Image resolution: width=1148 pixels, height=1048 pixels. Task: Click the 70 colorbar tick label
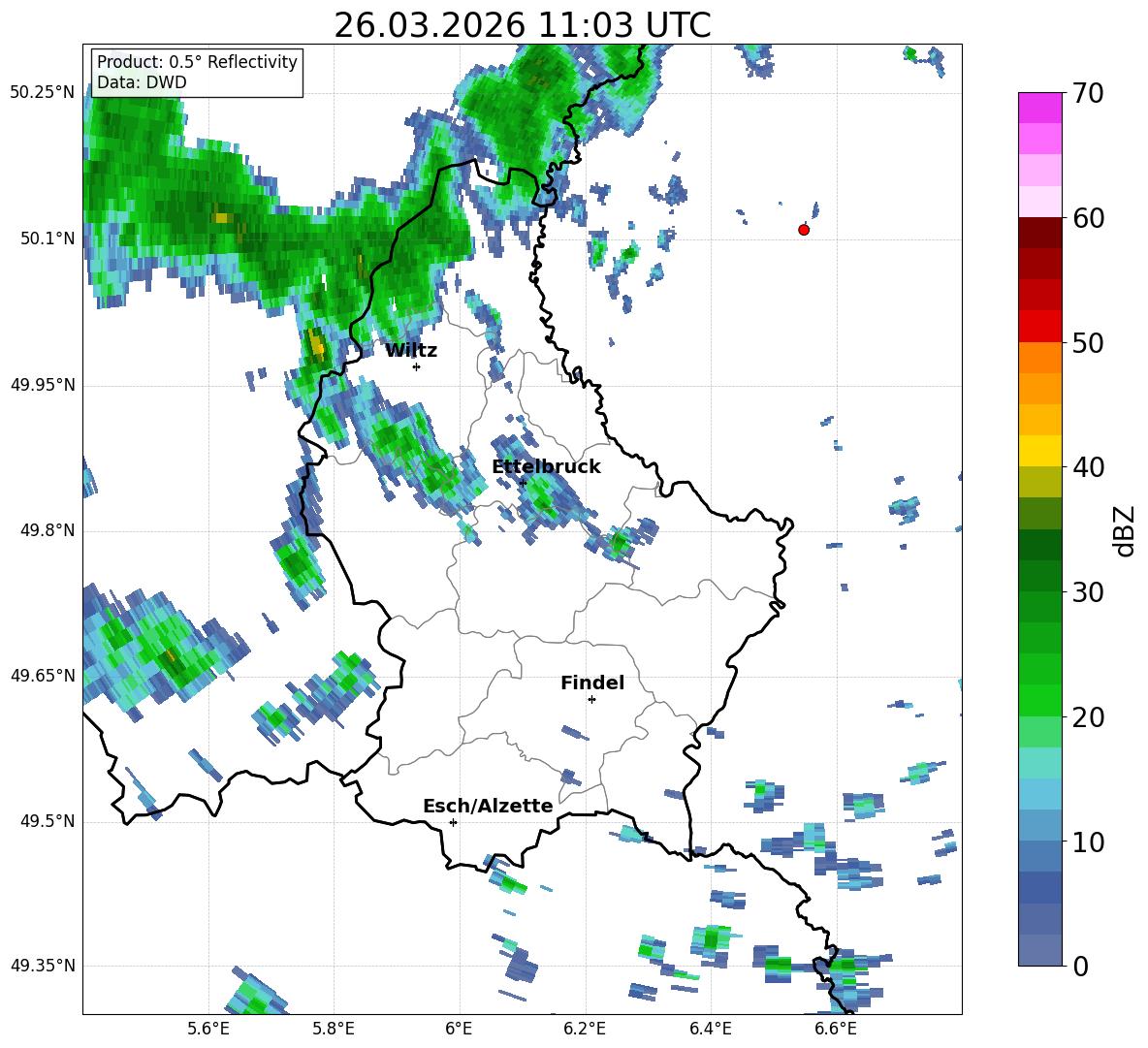click(x=1088, y=94)
